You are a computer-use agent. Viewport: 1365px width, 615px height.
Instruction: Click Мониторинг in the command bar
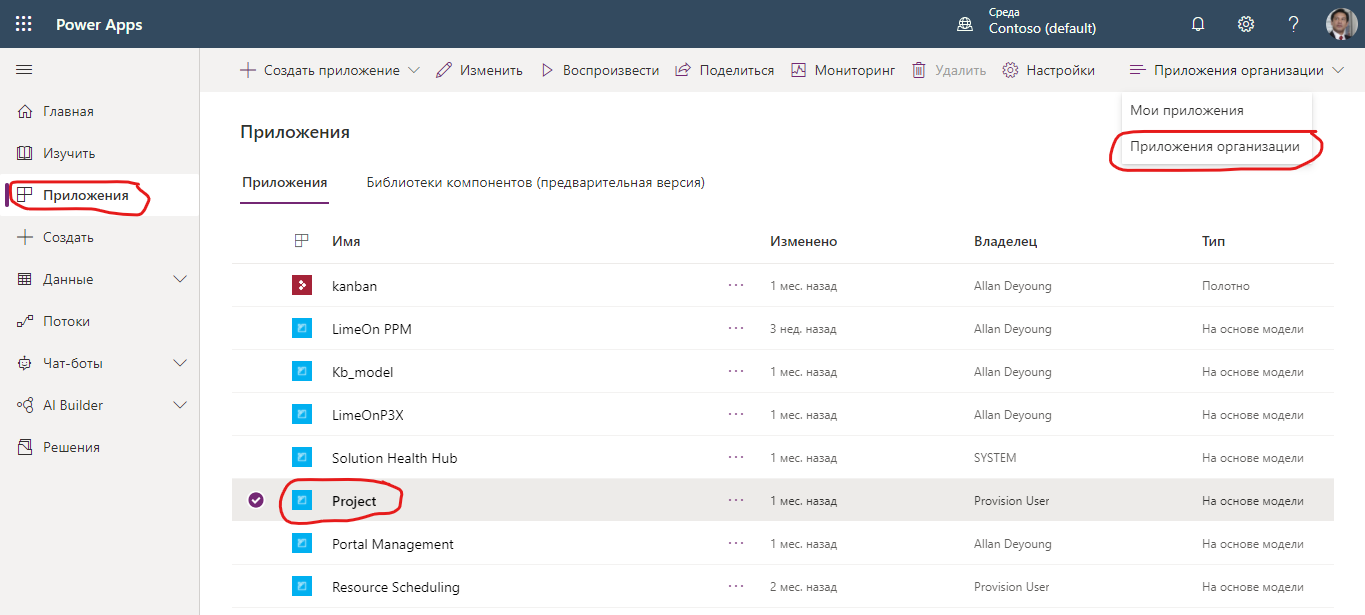(x=843, y=70)
